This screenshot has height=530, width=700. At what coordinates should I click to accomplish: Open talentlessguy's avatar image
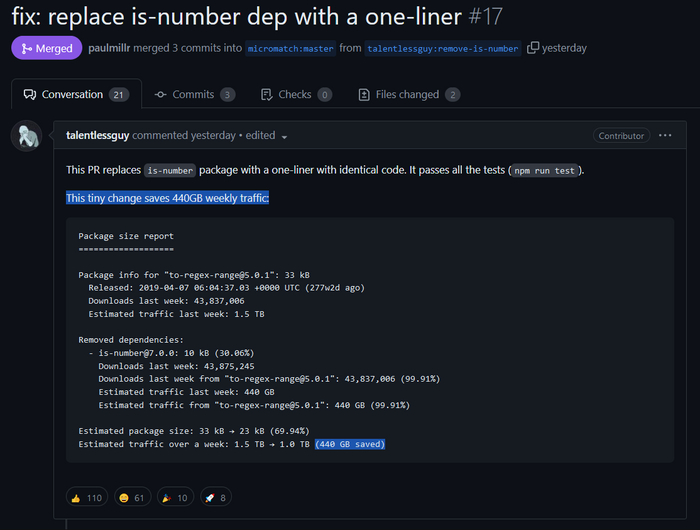tap(27, 136)
